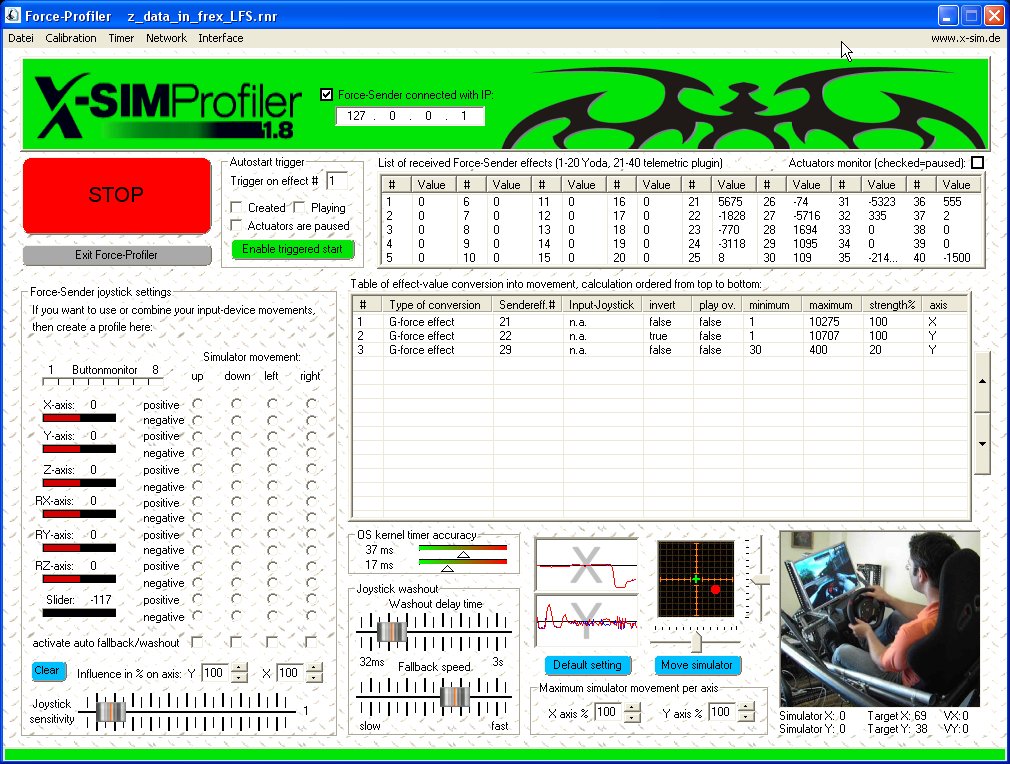Click received effect value -1500

(x=957, y=258)
